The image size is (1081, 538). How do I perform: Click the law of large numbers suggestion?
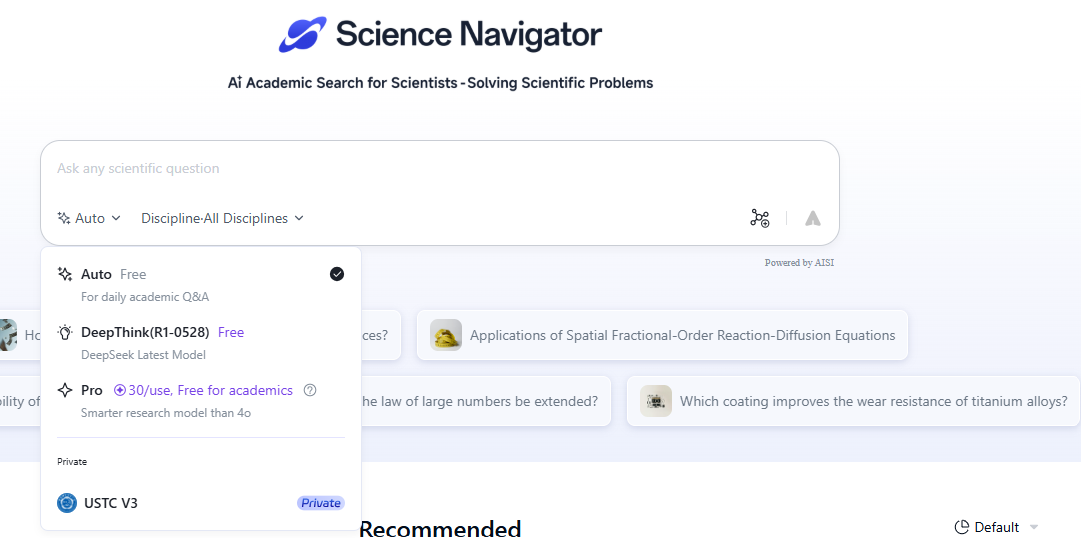479,401
